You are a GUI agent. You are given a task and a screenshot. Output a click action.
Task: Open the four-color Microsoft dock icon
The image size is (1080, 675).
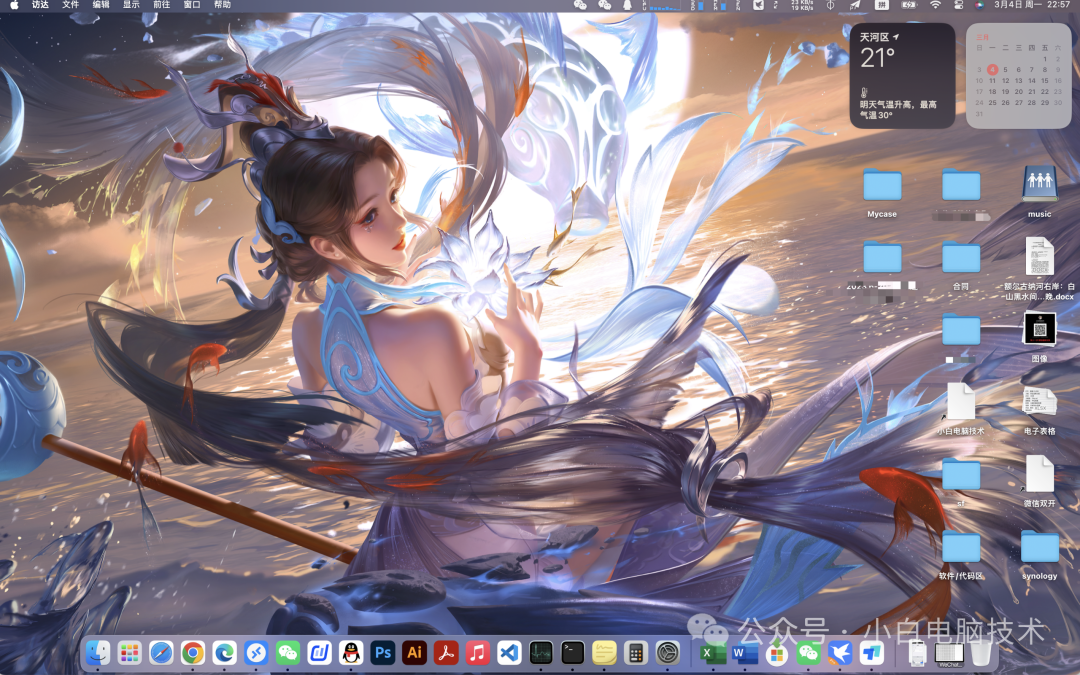(x=776, y=653)
